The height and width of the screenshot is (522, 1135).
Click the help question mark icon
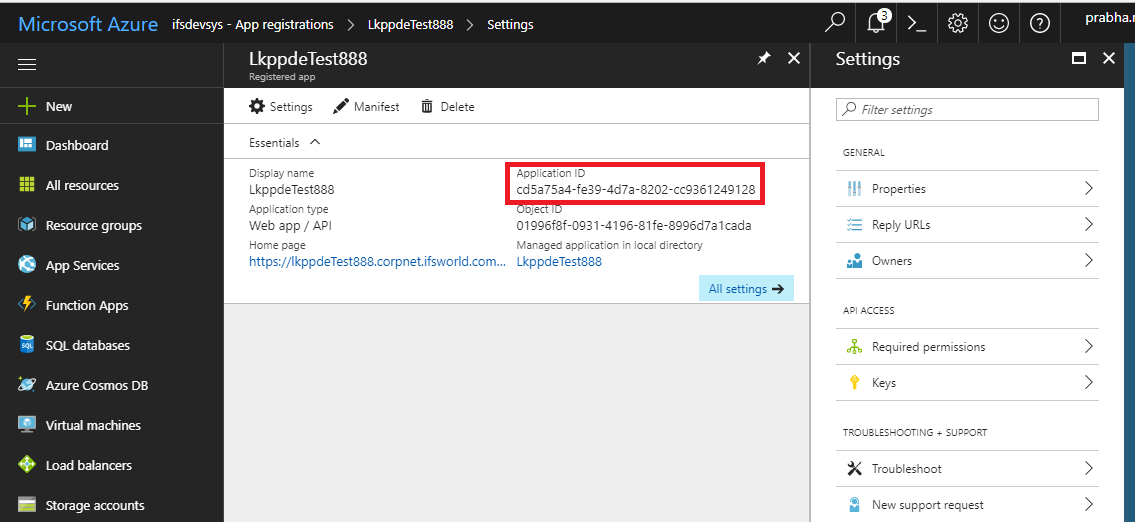click(x=1039, y=23)
